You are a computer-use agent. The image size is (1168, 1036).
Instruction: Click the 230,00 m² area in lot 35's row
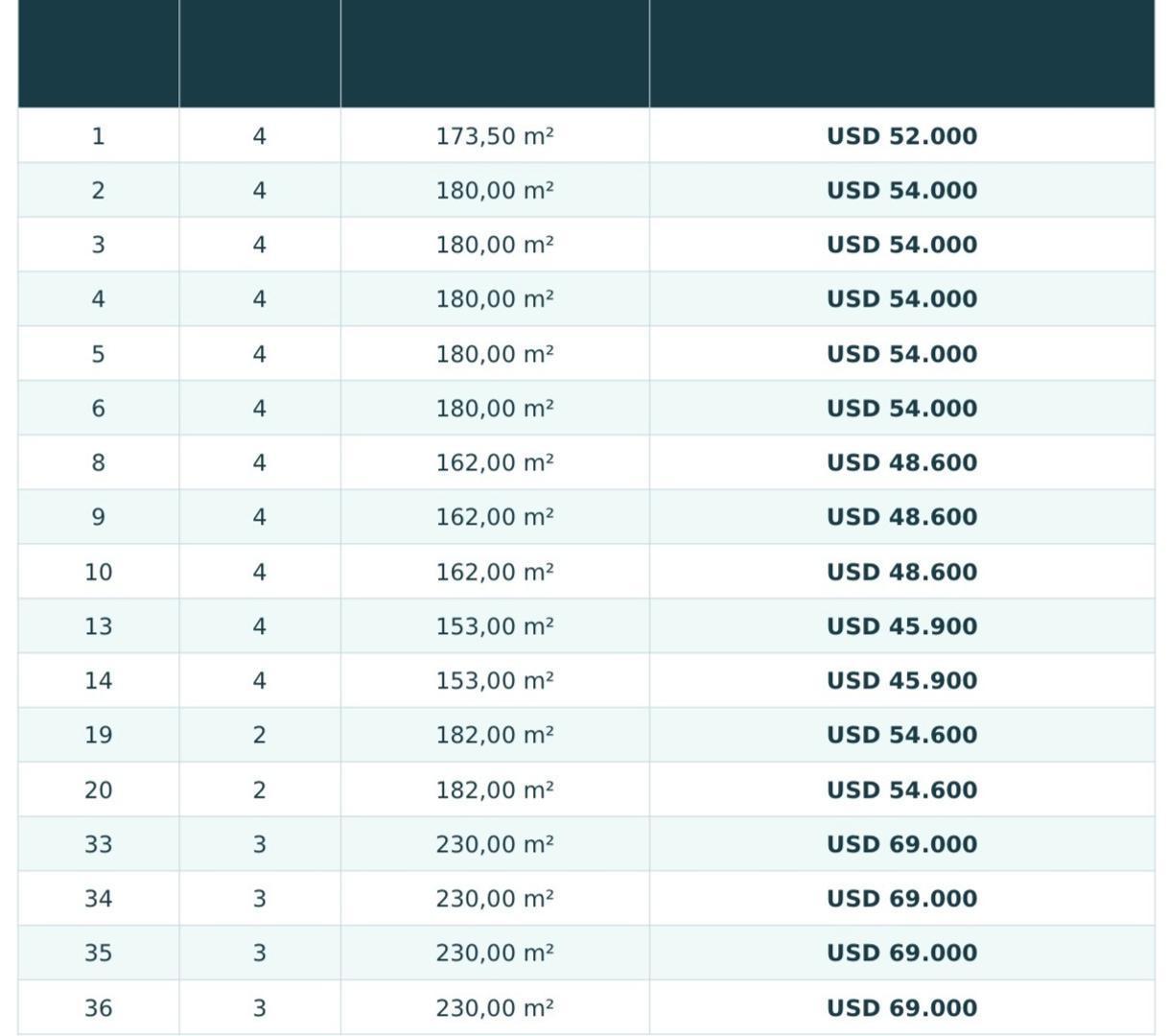(495, 954)
